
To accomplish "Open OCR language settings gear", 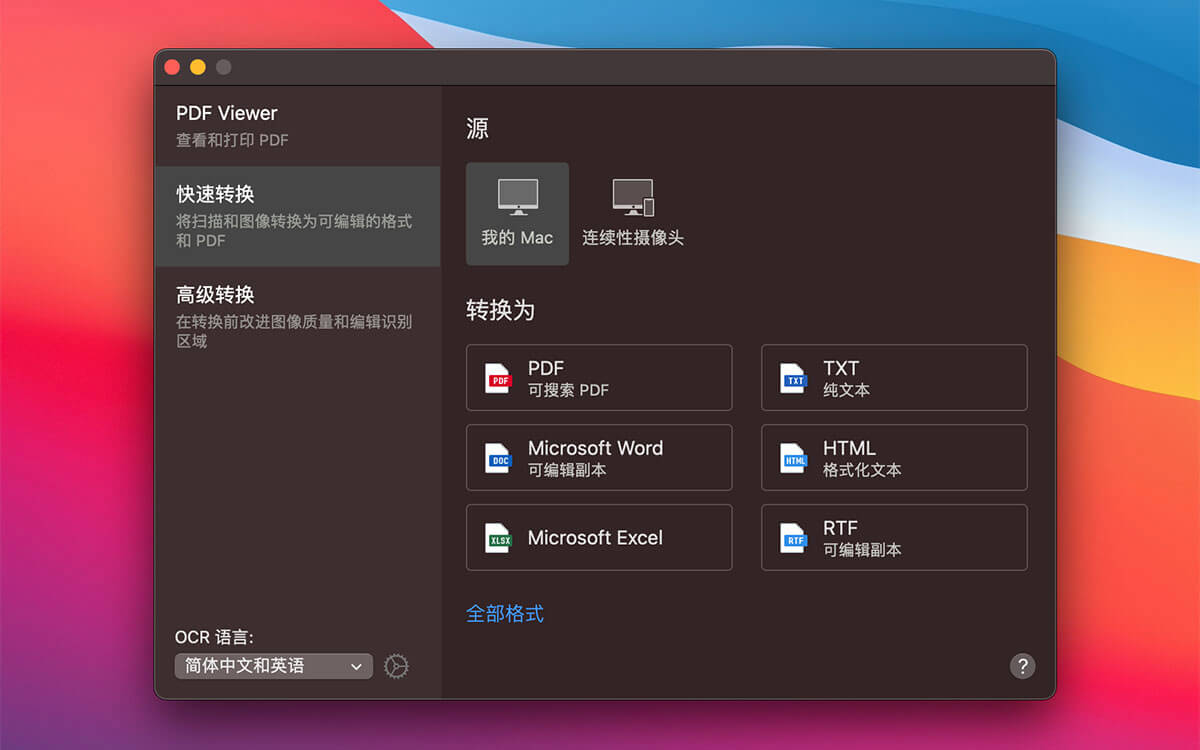I will pyautogui.click(x=397, y=666).
